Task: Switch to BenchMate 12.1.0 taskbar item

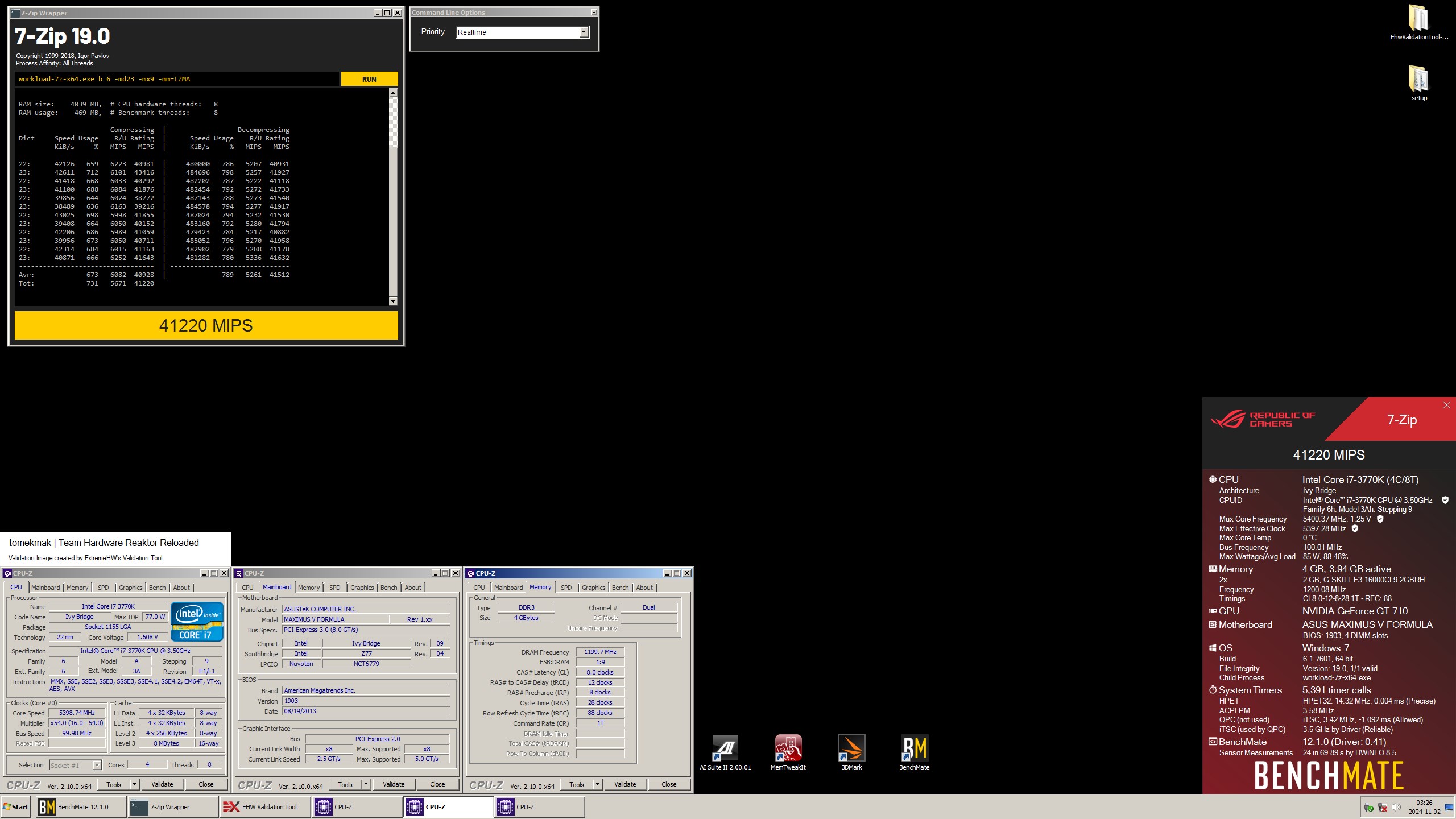Action: point(81,806)
